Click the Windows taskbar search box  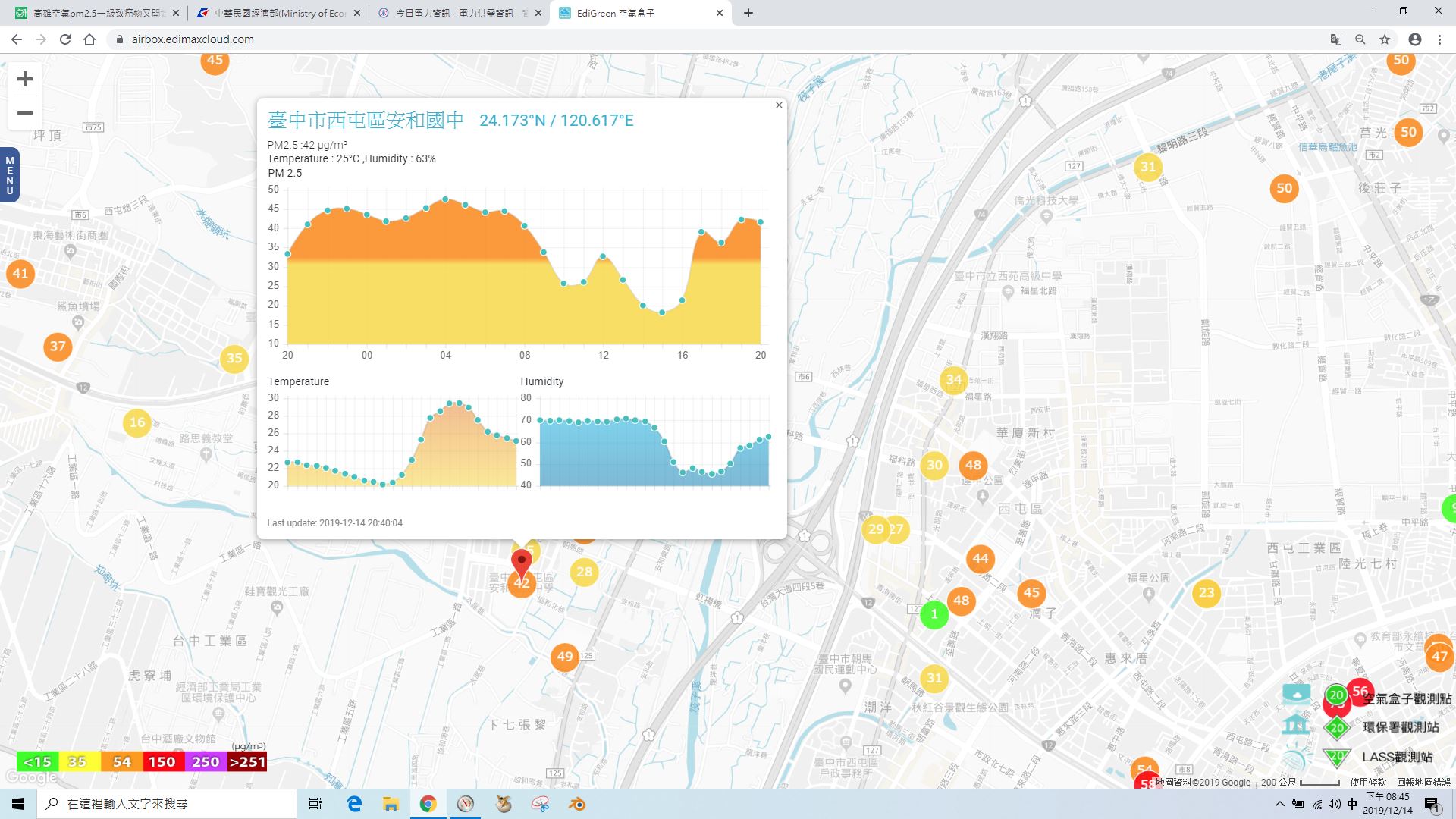(x=167, y=804)
